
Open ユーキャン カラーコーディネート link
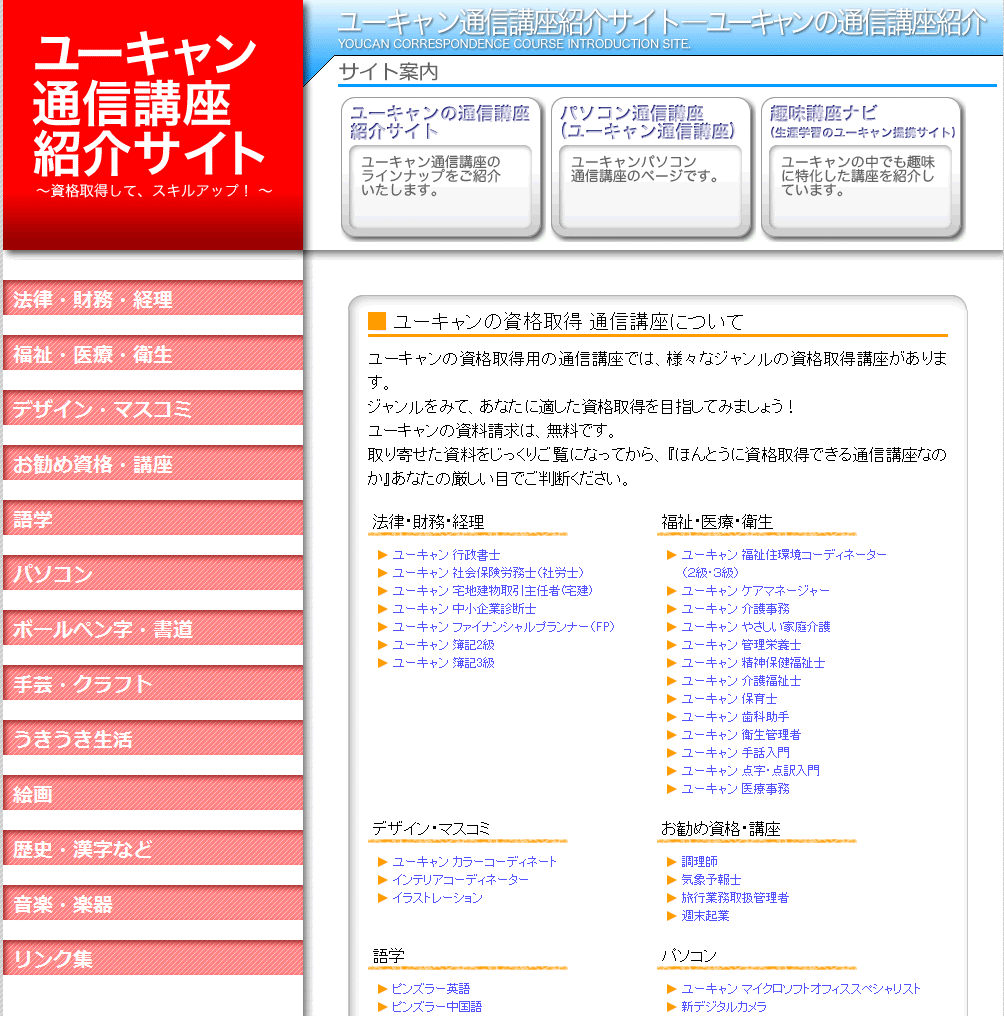tap(474, 862)
